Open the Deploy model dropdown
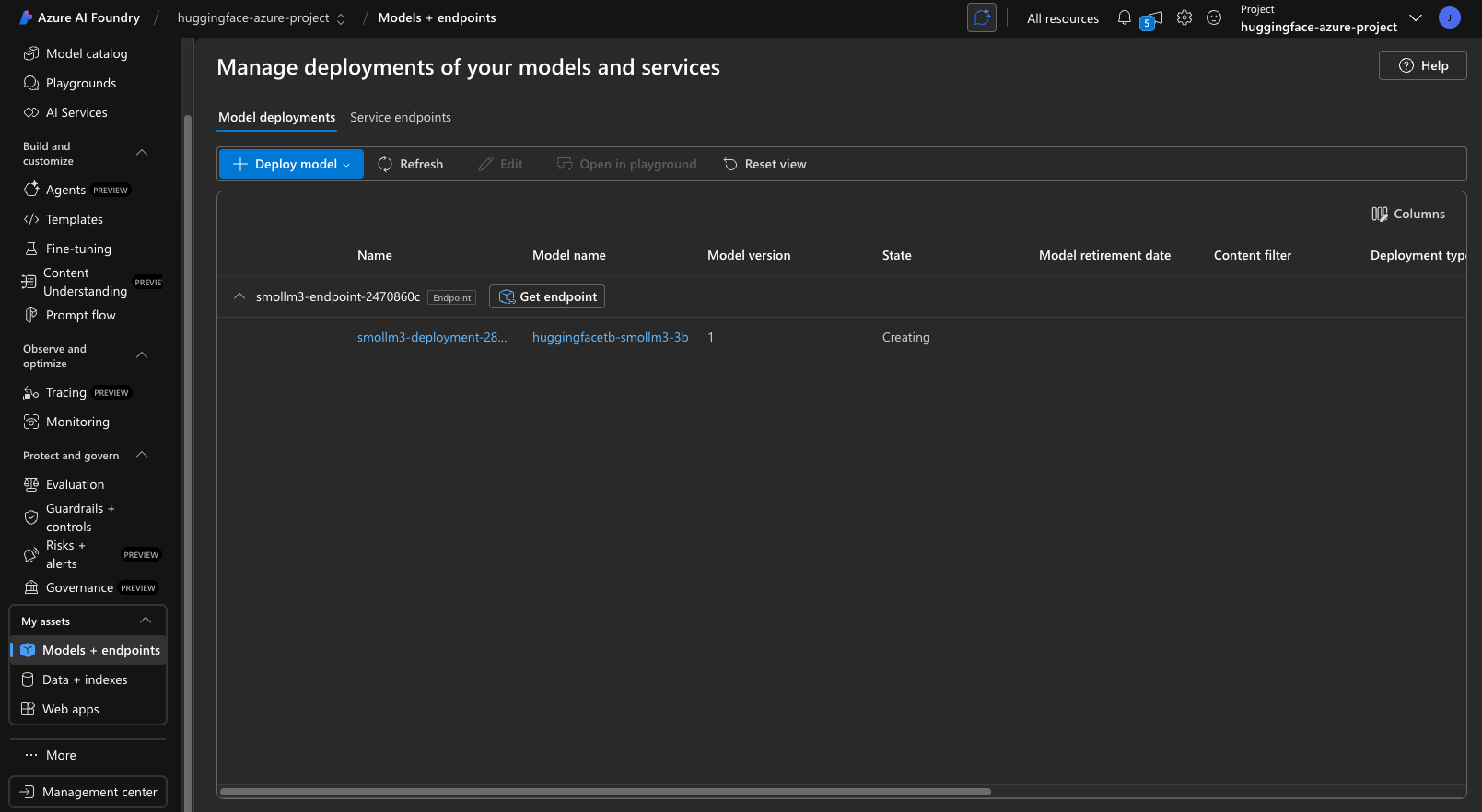The image size is (1482, 812). coord(291,164)
